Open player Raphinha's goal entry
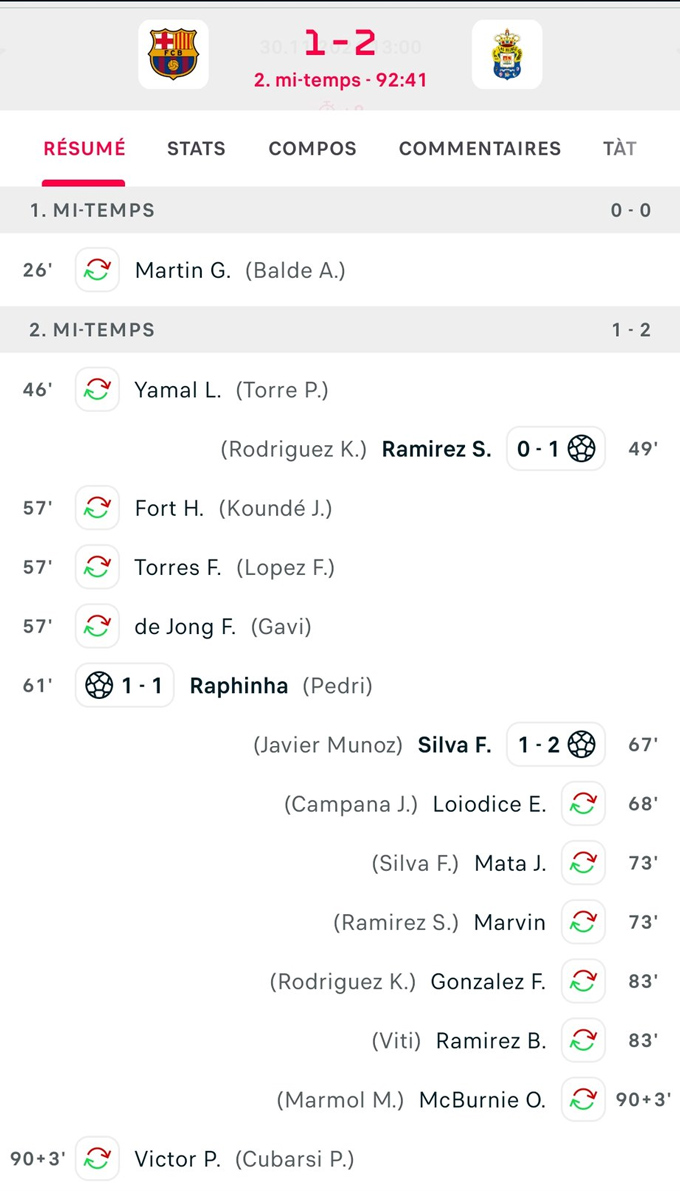 (x=239, y=686)
